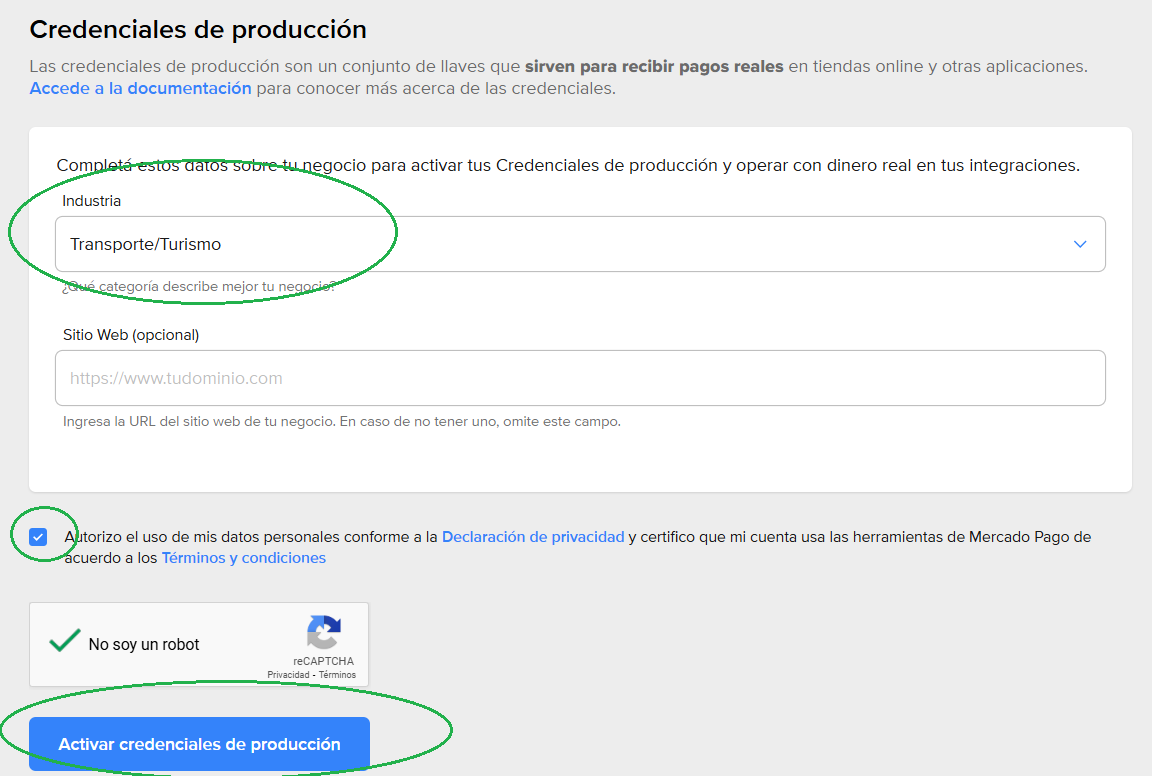Click the chevron arrow of the Industria selector

coord(1079,244)
